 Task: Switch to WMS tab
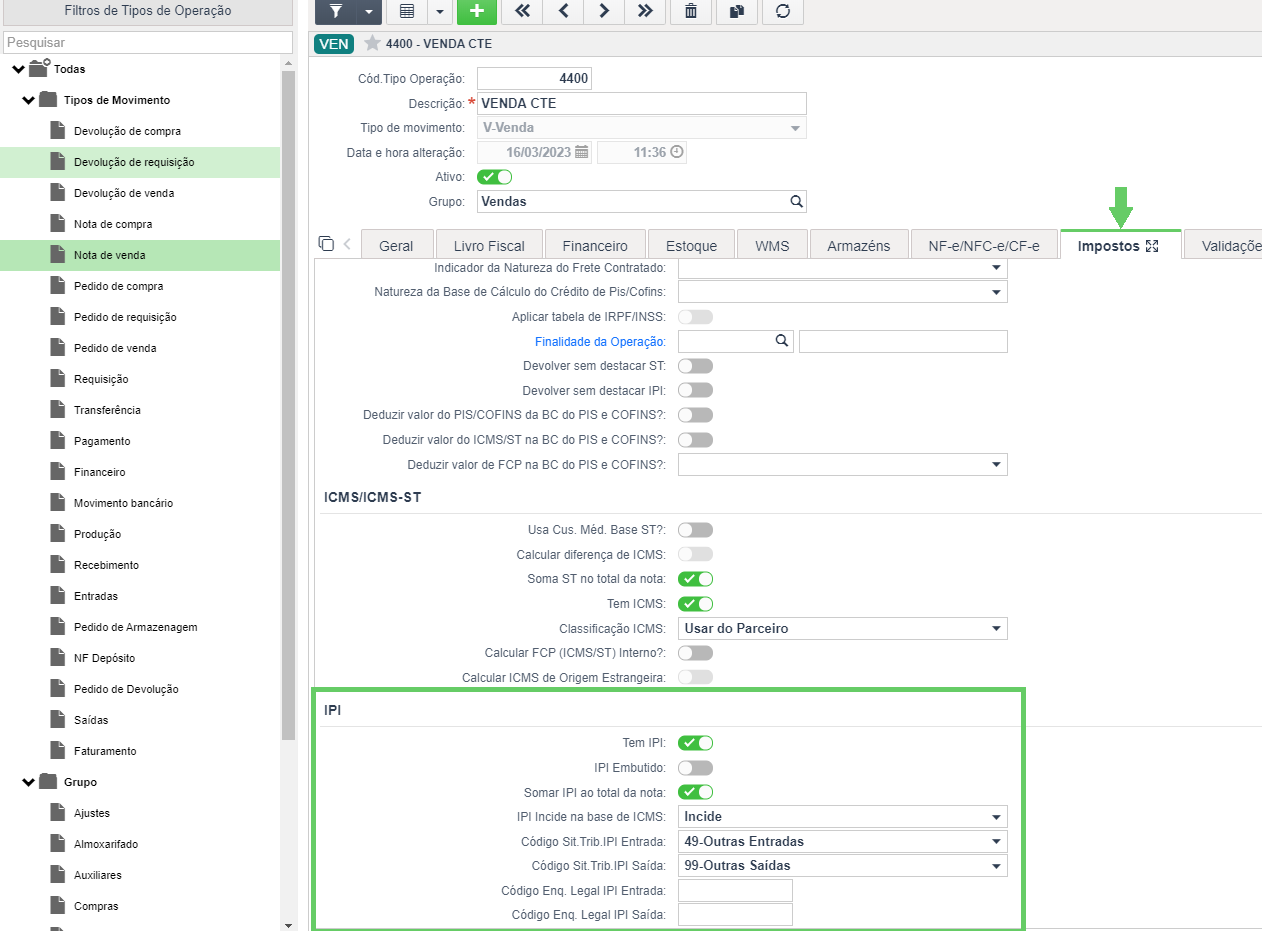tap(772, 246)
